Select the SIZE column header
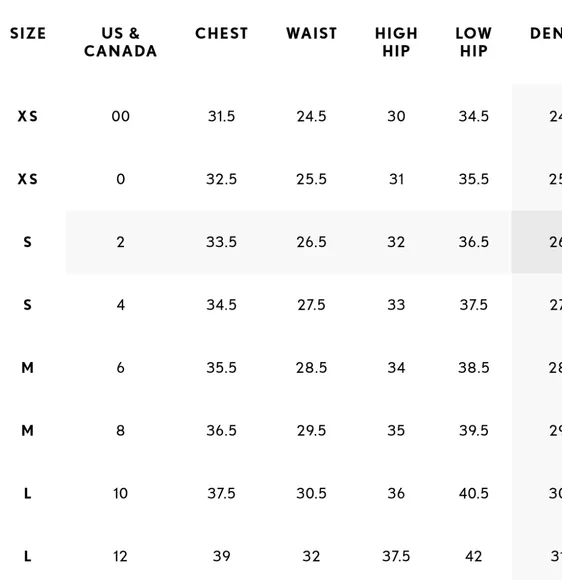 [28, 33]
